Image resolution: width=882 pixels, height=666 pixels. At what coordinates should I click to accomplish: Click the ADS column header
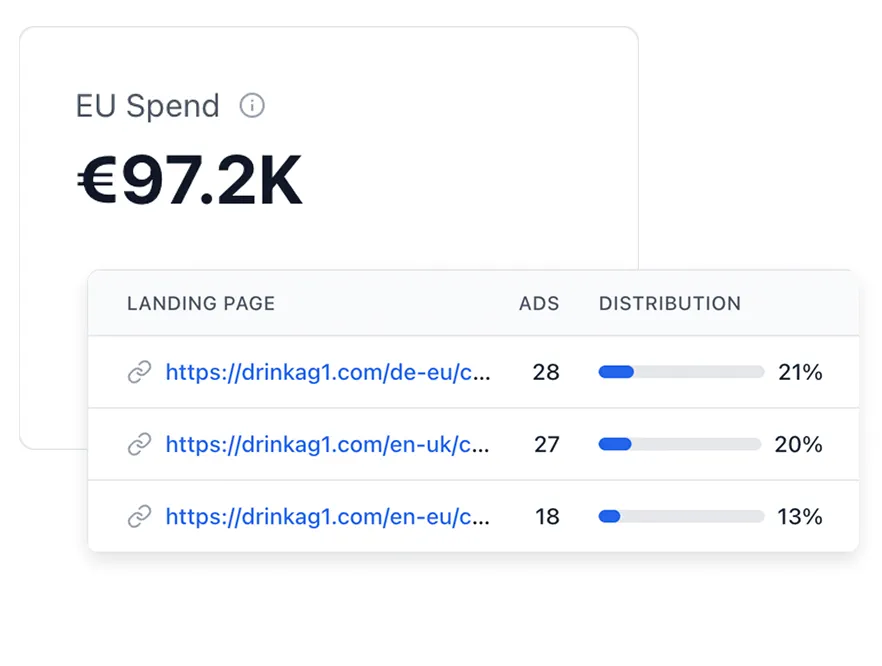[x=539, y=304]
